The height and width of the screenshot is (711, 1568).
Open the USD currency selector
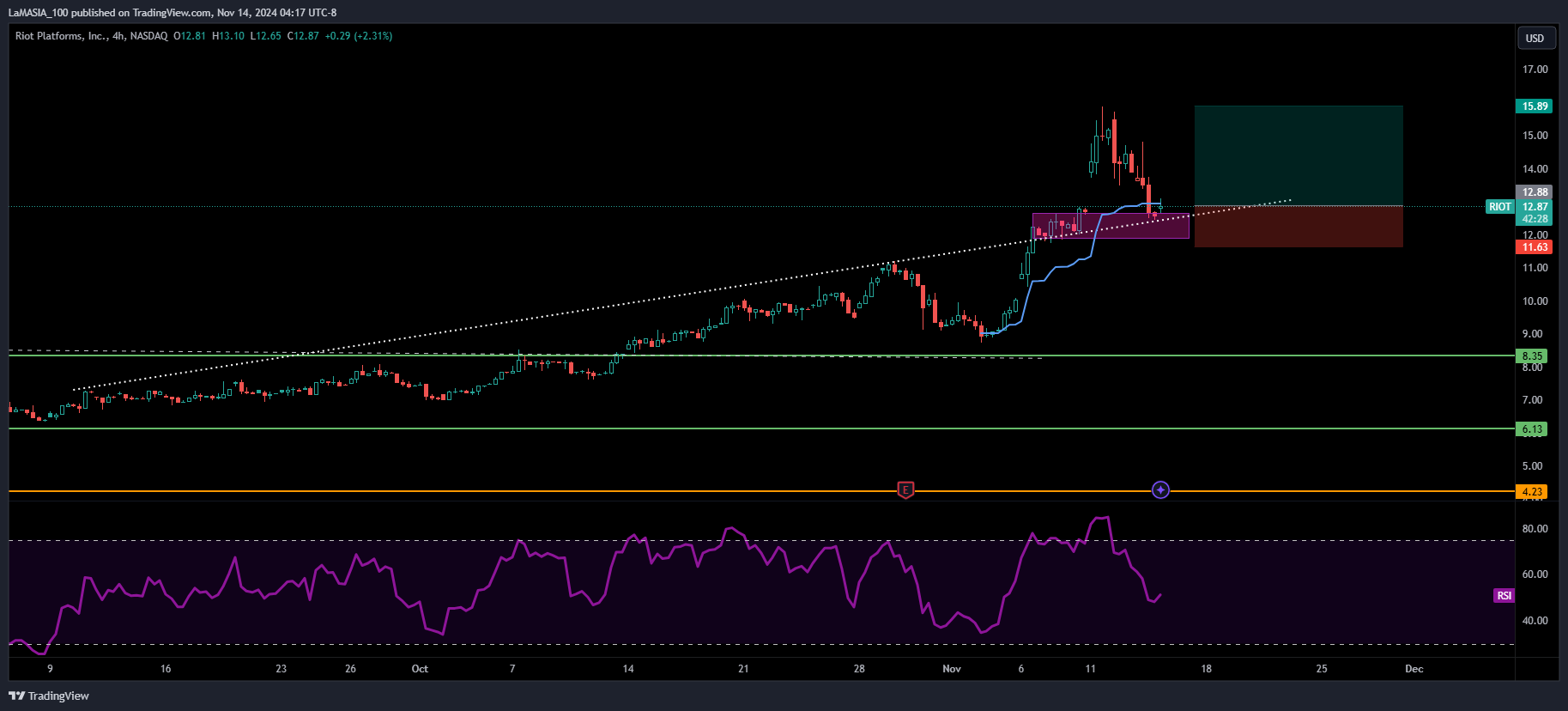[1535, 38]
